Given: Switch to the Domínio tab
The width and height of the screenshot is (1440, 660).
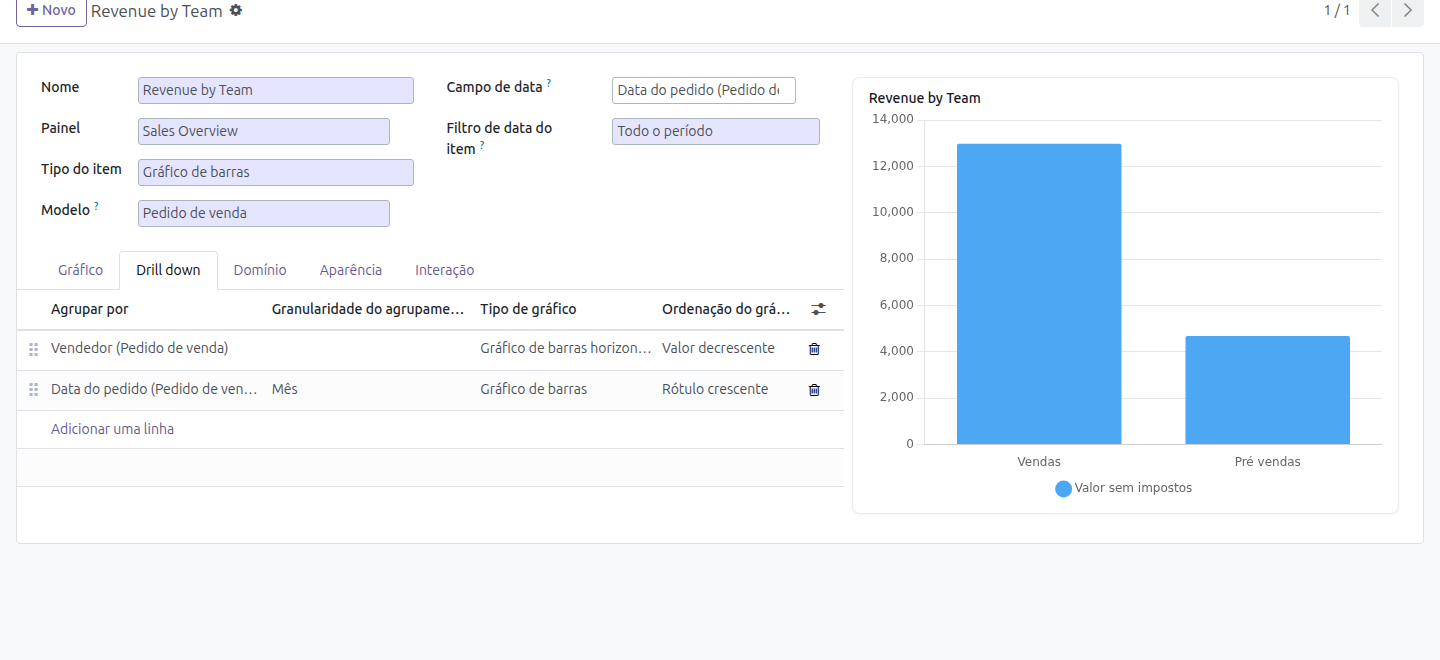Looking at the screenshot, I should point(260,270).
